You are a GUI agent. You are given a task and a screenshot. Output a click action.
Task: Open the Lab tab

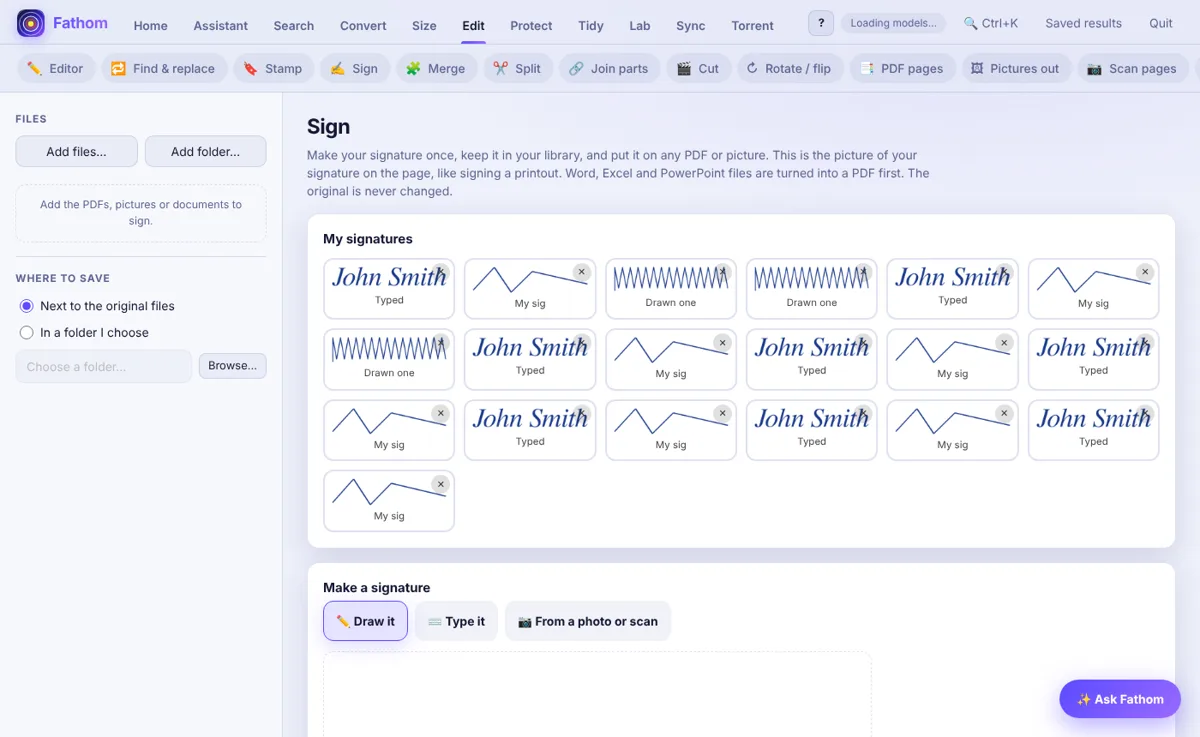click(640, 25)
